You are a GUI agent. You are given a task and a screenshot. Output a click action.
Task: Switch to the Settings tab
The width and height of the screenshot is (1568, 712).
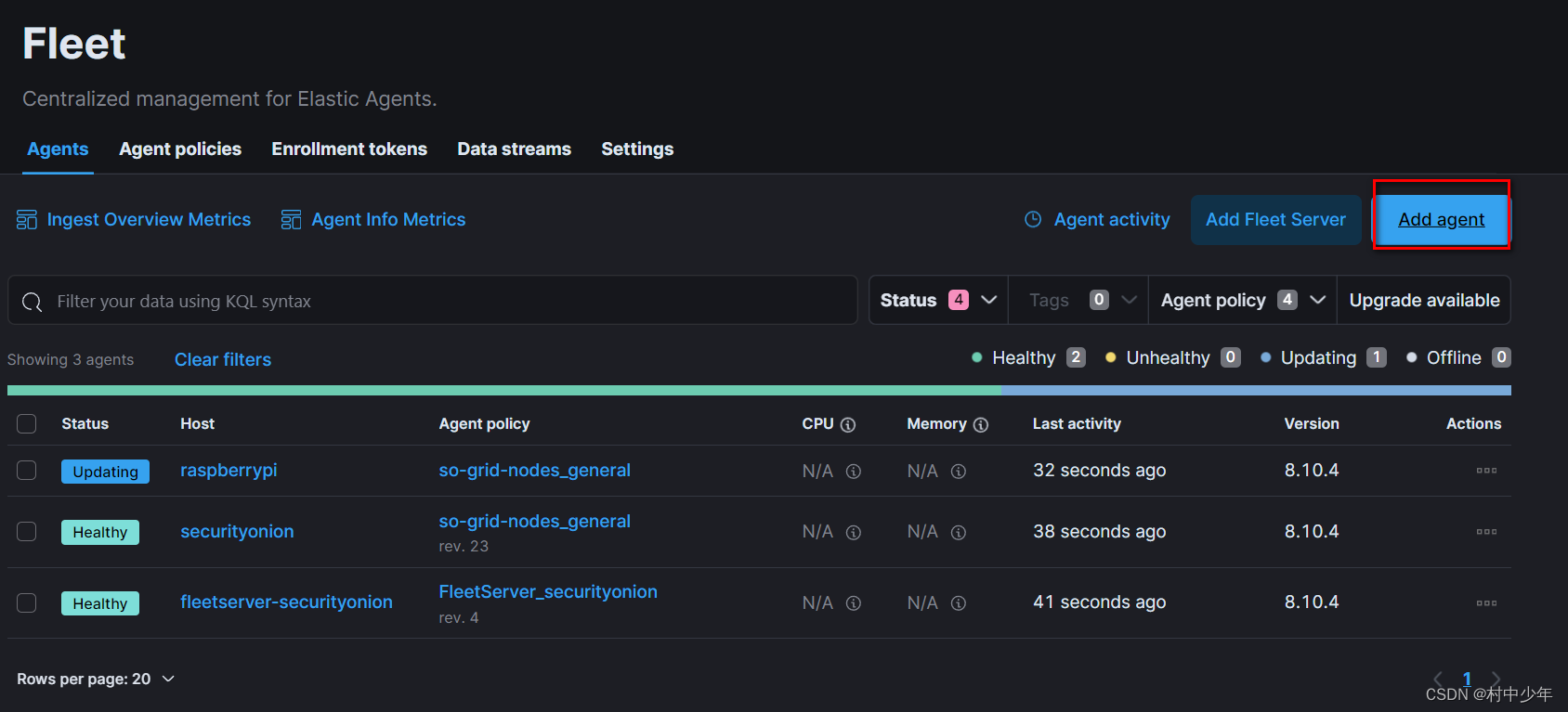click(x=637, y=149)
